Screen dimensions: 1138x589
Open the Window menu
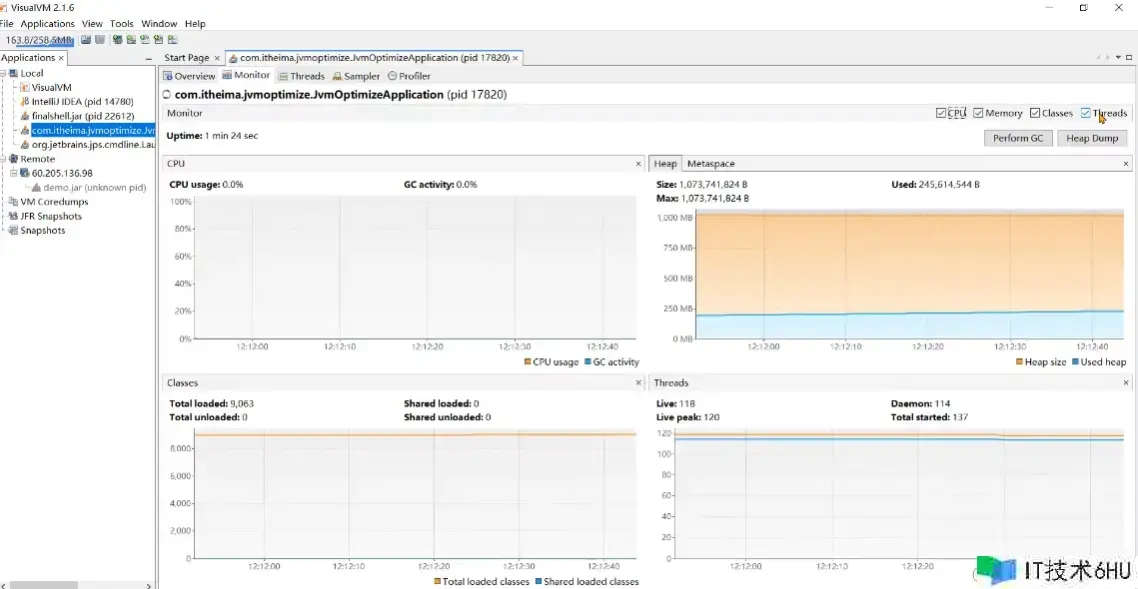[159, 24]
